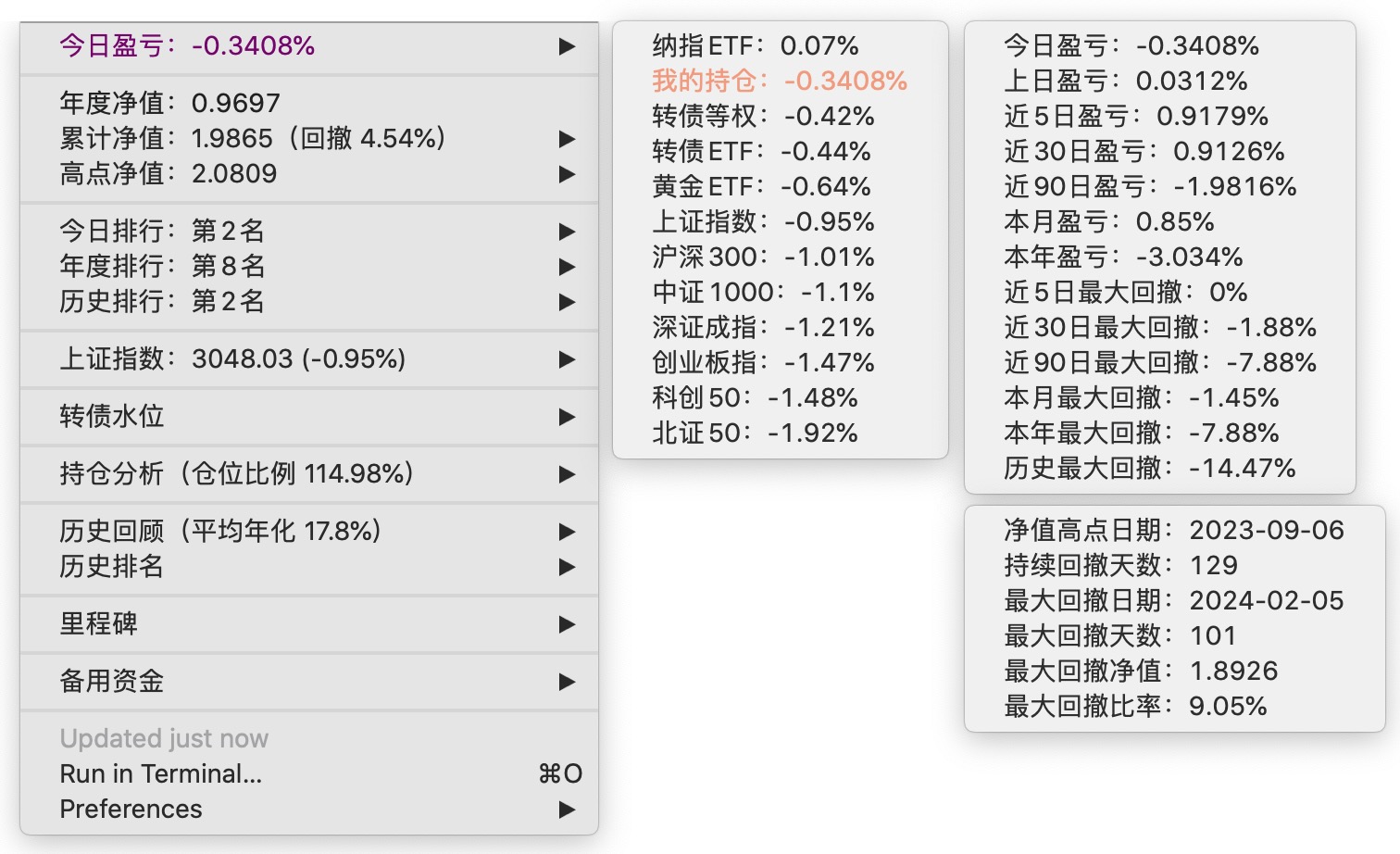1400x854 pixels.
Task: Click 持仓分析 仓位比例 menu entry
Action: click(236, 474)
